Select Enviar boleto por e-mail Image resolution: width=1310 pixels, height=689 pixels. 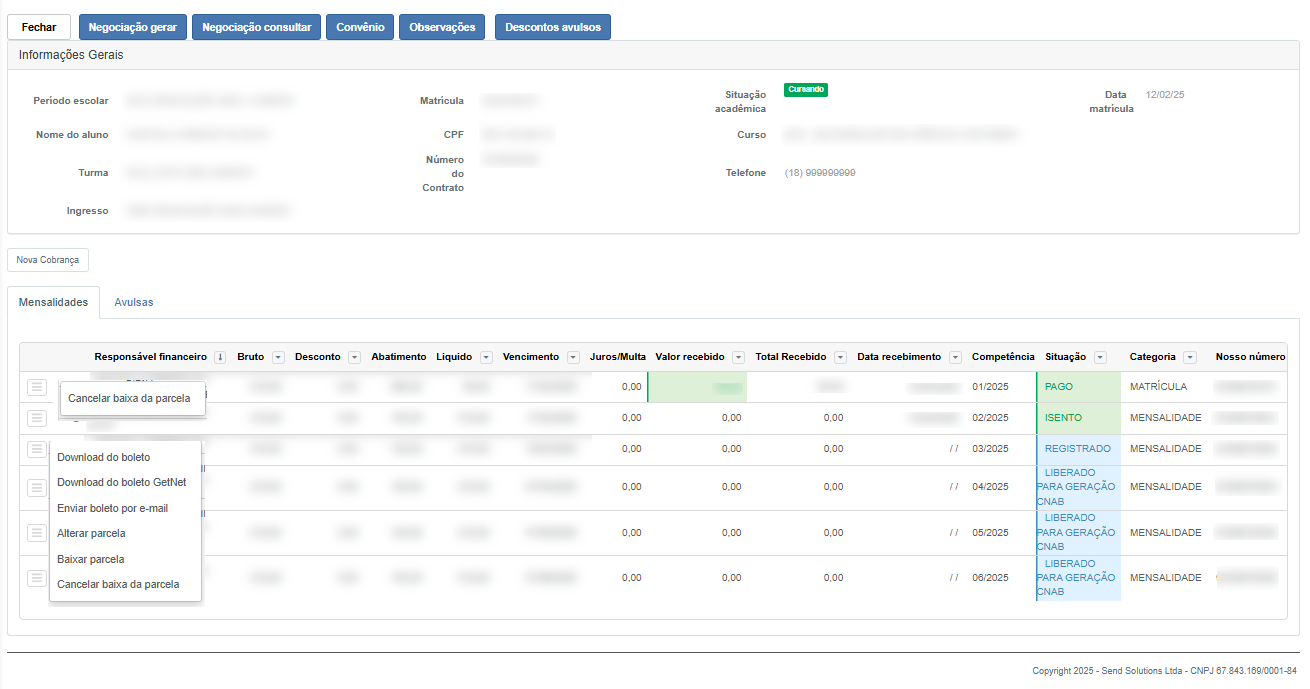(x=113, y=508)
